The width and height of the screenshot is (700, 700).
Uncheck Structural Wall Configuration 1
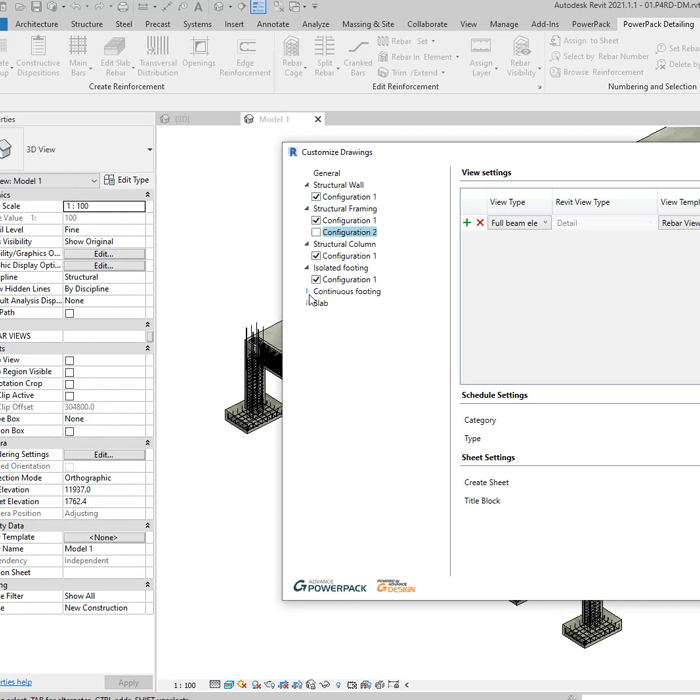click(x=316, y=197)
